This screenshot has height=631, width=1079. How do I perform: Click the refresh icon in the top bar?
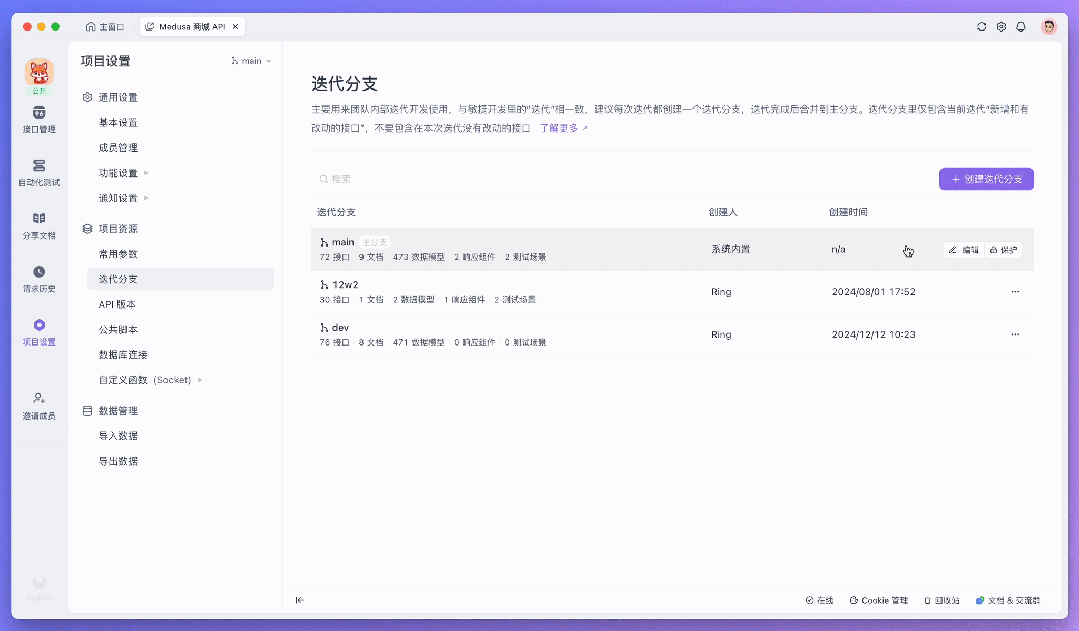[981, 27]
